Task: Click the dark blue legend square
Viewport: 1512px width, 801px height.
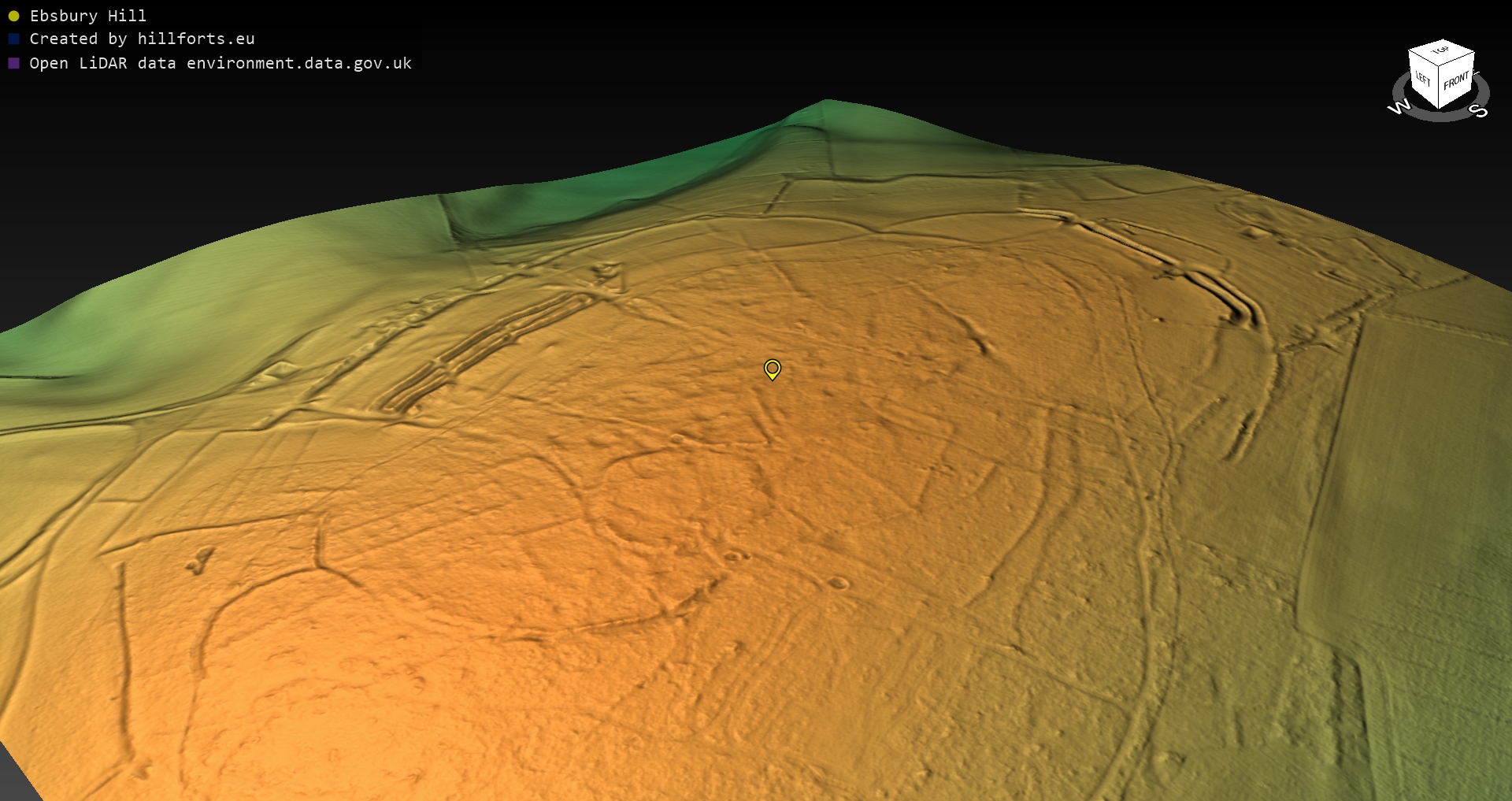Action: click(x=13, y=39)
